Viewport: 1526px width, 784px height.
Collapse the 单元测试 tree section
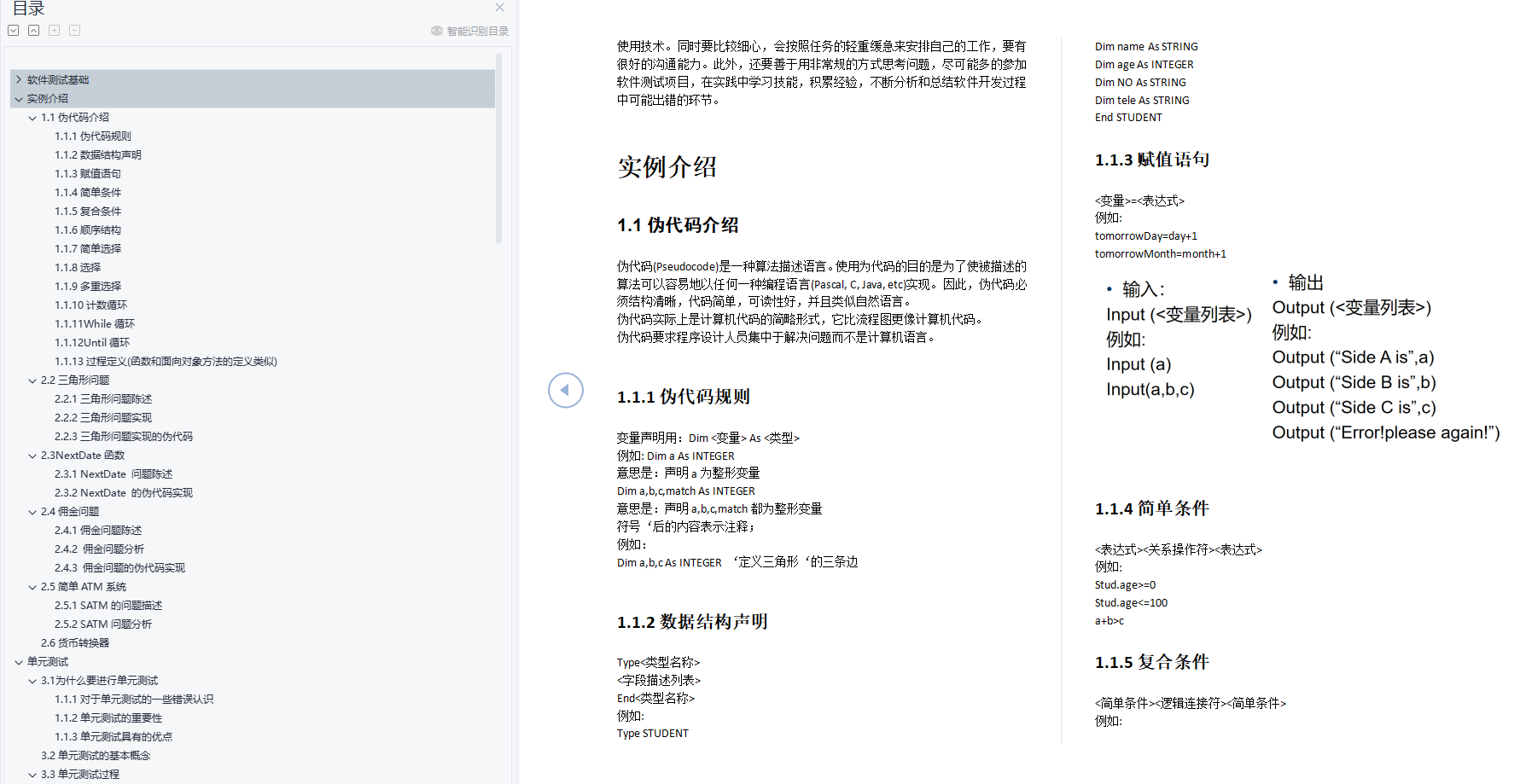click(19, 661)
